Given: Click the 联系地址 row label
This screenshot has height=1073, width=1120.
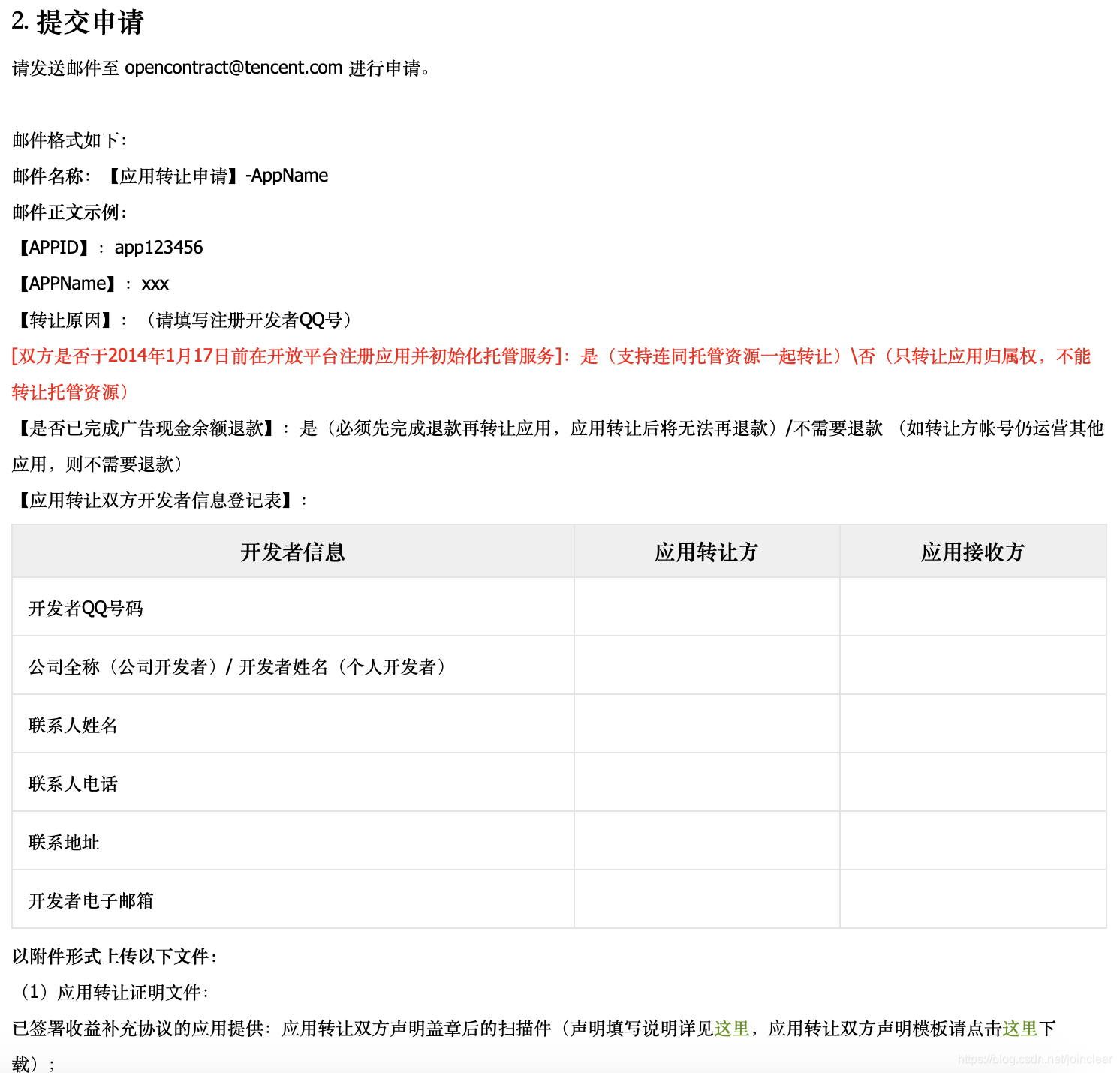Looking at the screenshot, I should 64,842.
